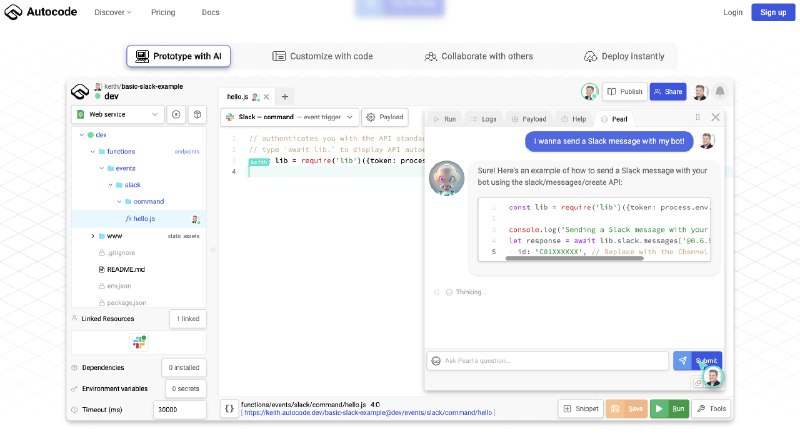800x446 pixels.
Task: Click the Payload button in editor toolbar
Action: click(x=385, y=117)
